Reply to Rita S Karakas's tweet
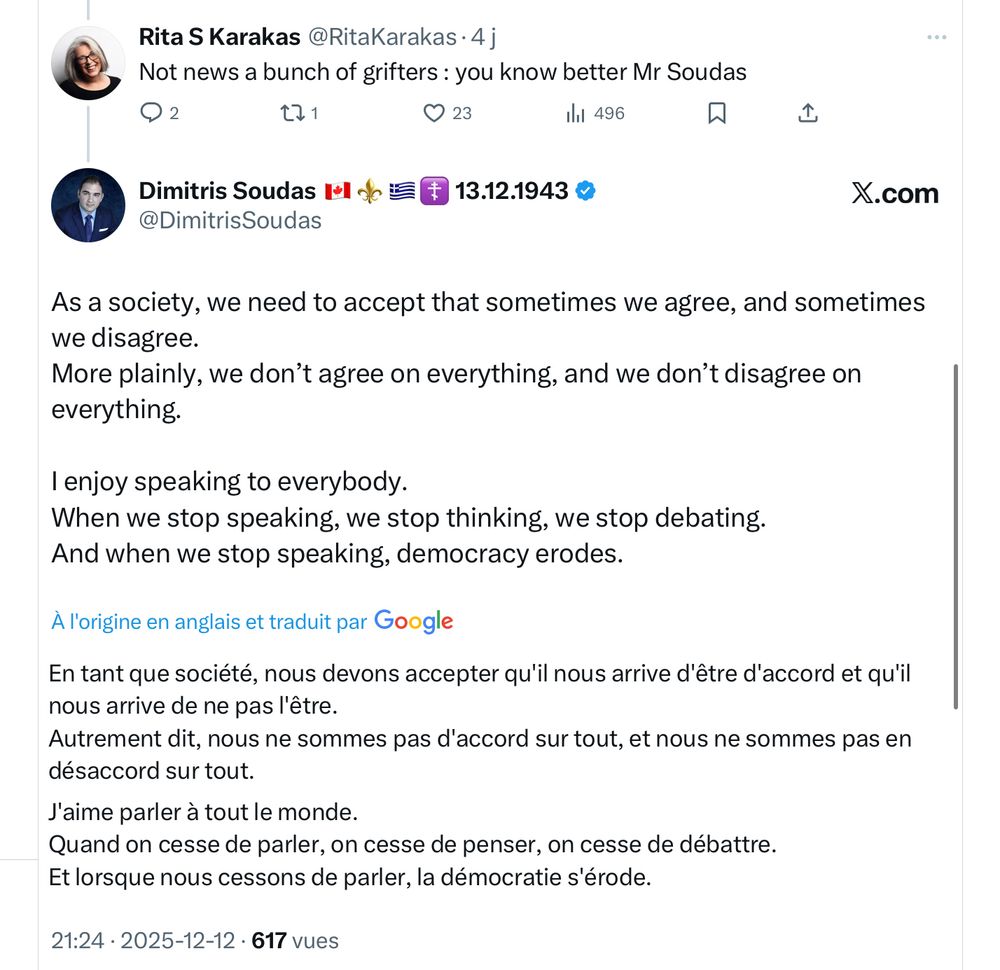This screenshot has height=970, width=1000. pyautogui.click(x=151, y=113)
